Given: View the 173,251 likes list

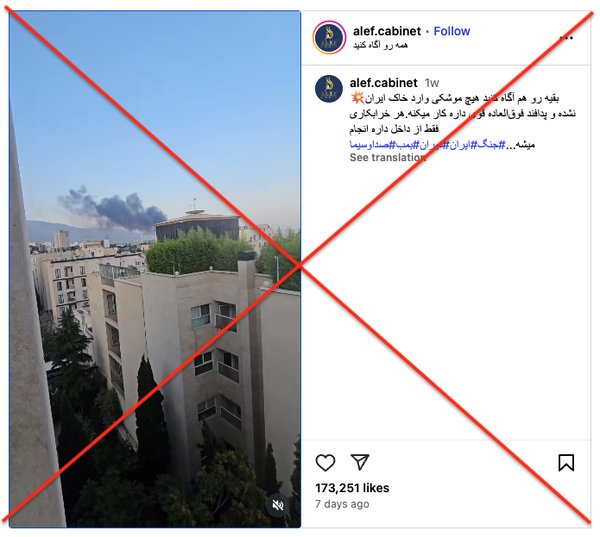Looking at the screenshot, I should (x=352, y=488).
